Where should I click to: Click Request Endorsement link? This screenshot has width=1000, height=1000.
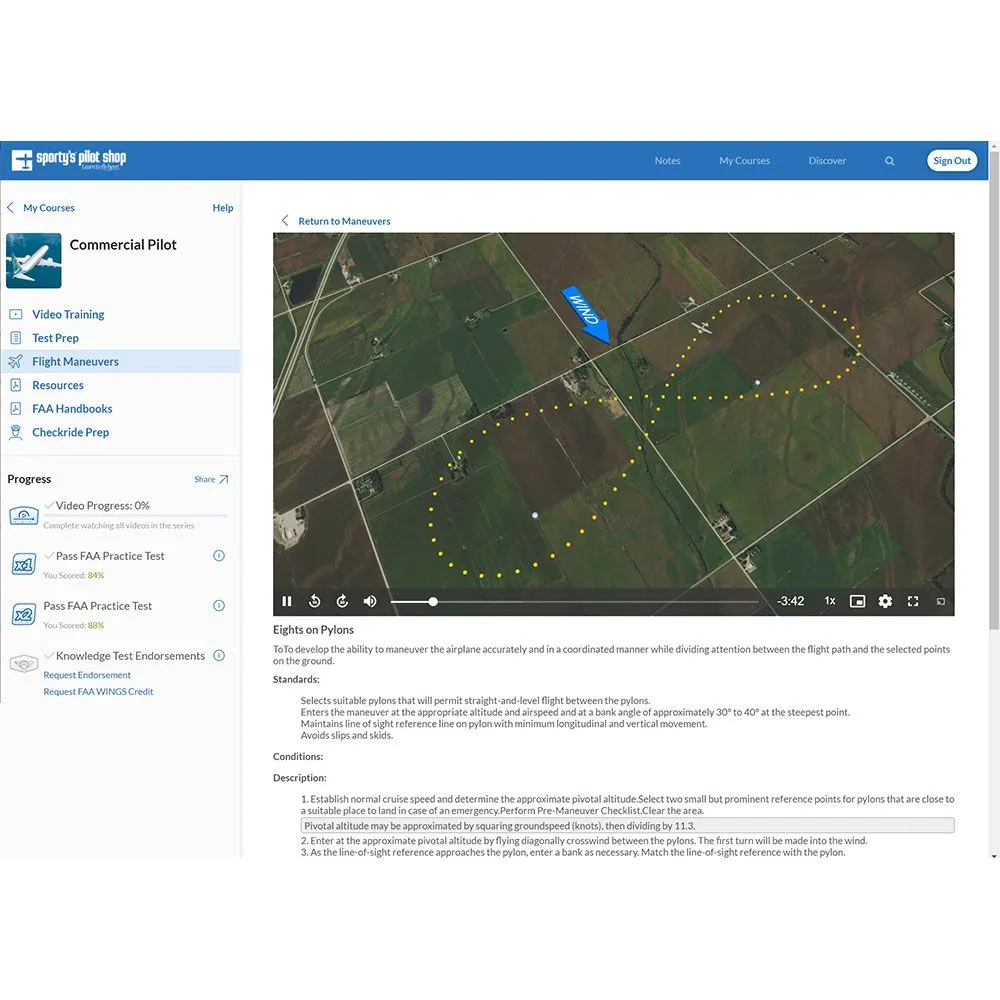coord(87,675)
